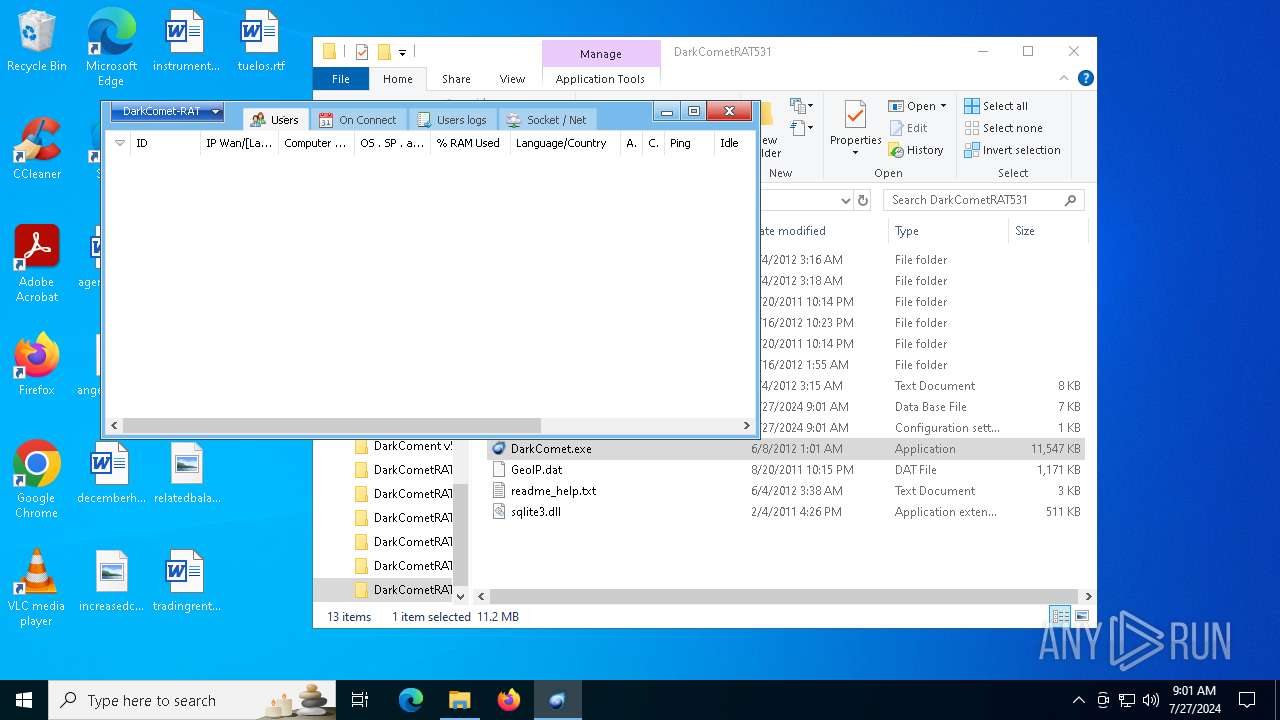Screen dimensions: 1280x720
Task: Open the Socket / Net tab
Action: tap(547, 120)
